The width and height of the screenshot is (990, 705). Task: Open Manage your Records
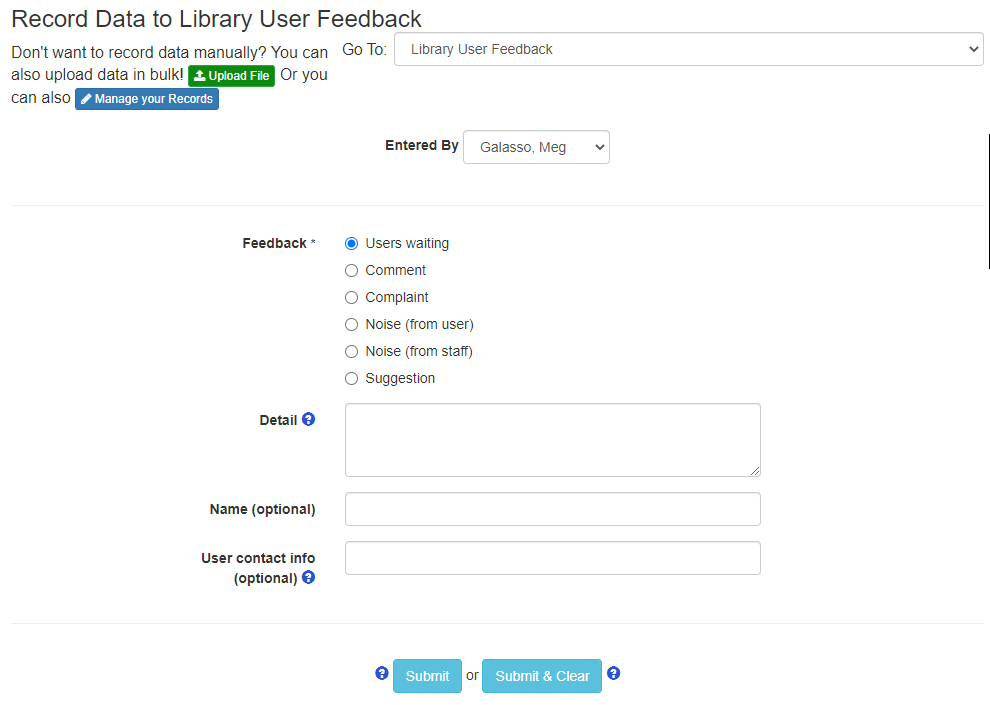(x=146, y=98)
